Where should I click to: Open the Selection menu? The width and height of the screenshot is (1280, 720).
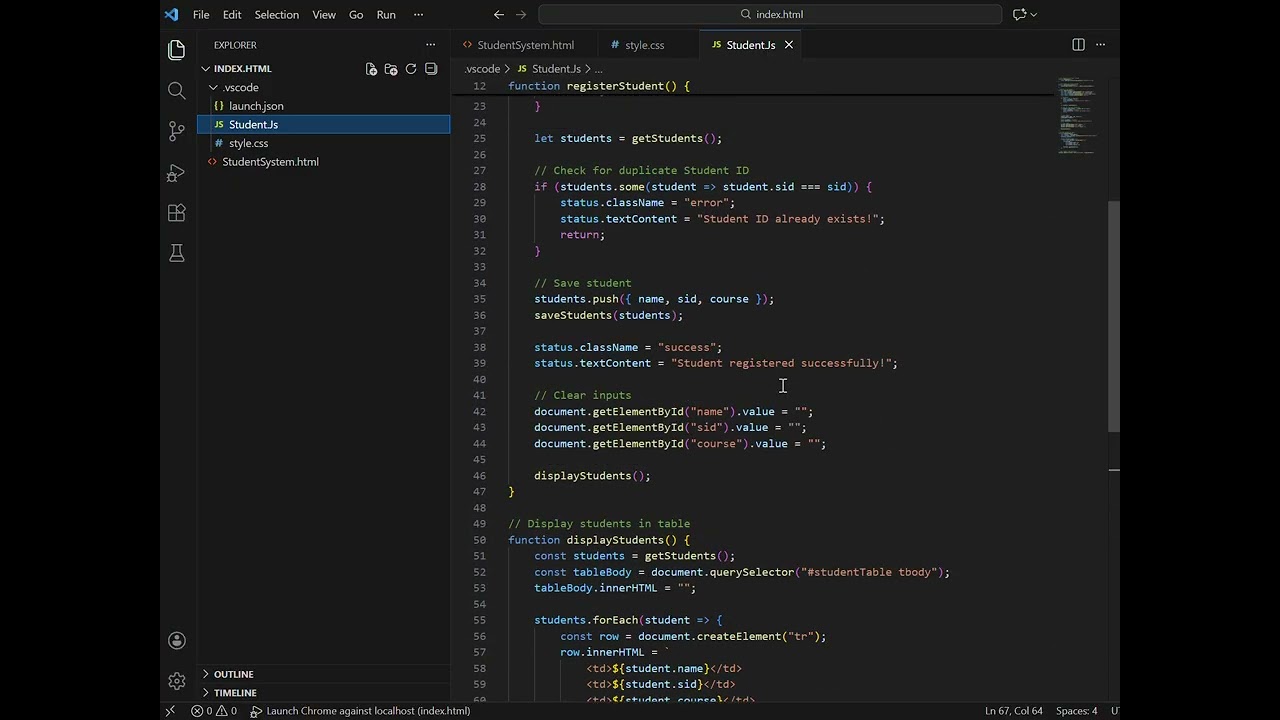[277, 14]
